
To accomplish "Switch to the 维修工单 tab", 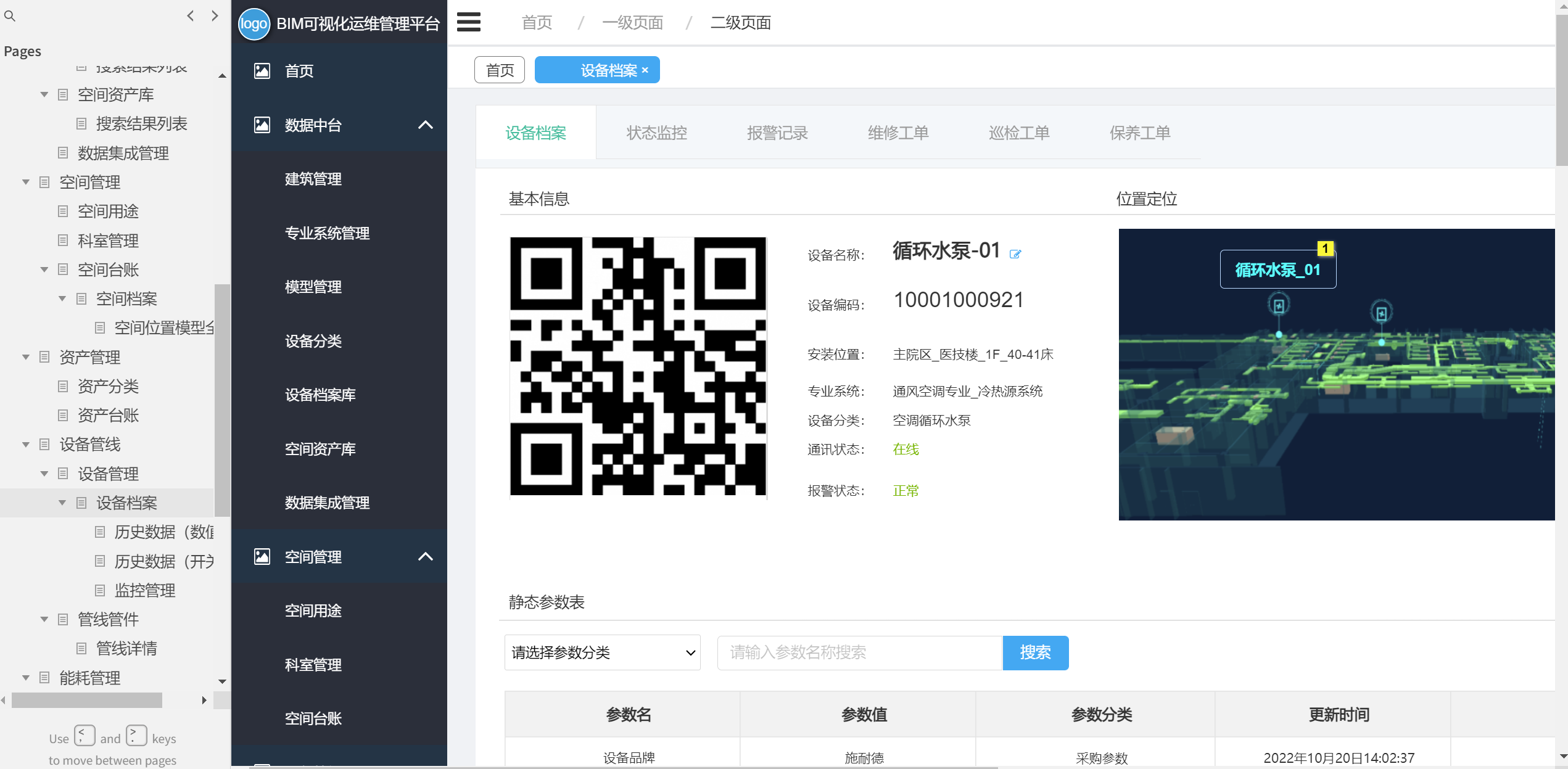I will click(898, 133).
